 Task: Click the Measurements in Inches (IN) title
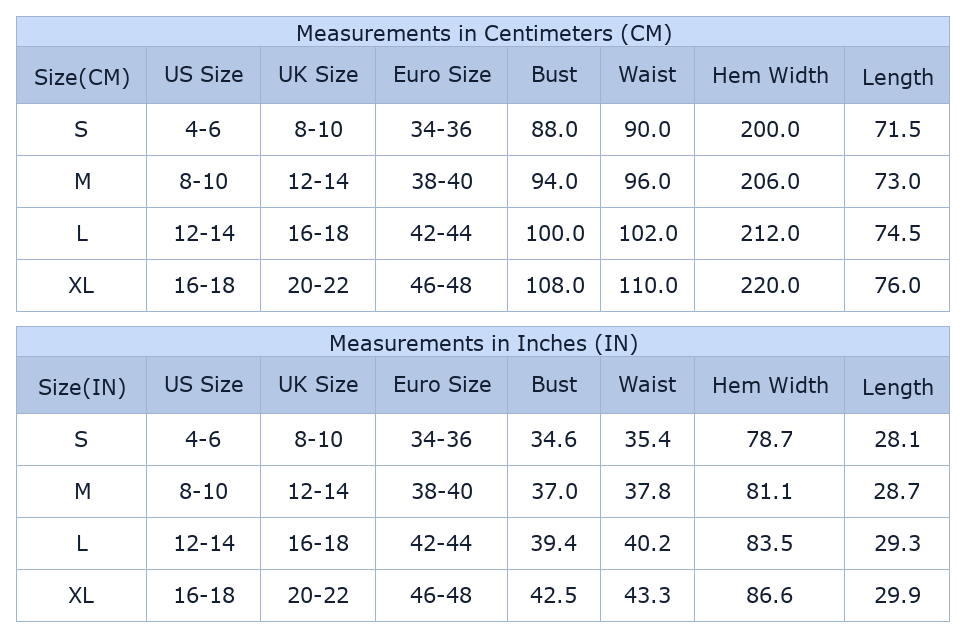(x=483, y=343)
